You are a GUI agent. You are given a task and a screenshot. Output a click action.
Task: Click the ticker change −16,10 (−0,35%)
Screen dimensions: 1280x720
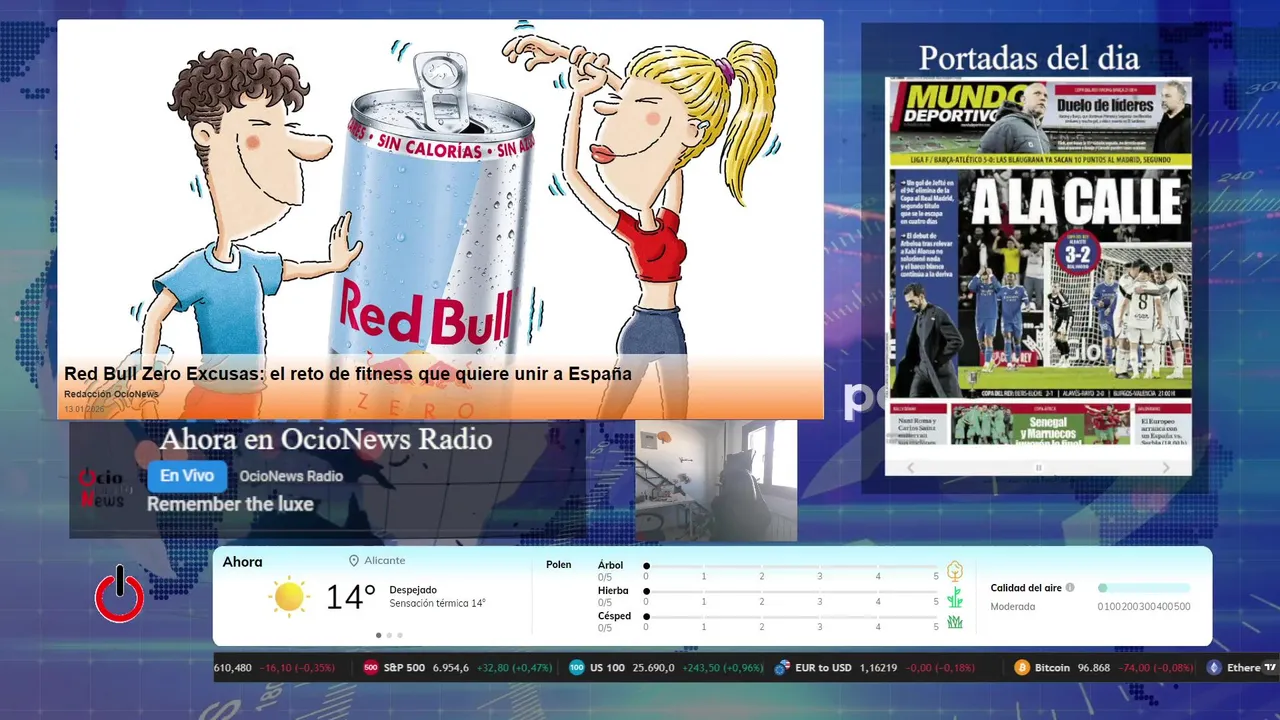296,668
